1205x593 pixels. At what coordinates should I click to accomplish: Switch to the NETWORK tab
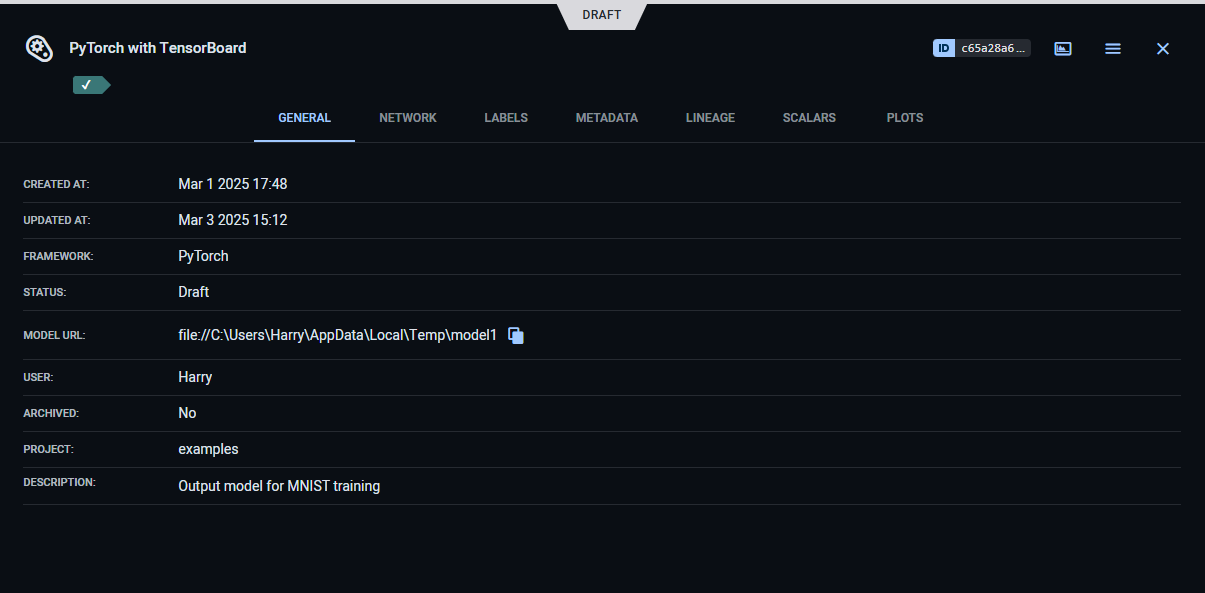tap(408, 118)
